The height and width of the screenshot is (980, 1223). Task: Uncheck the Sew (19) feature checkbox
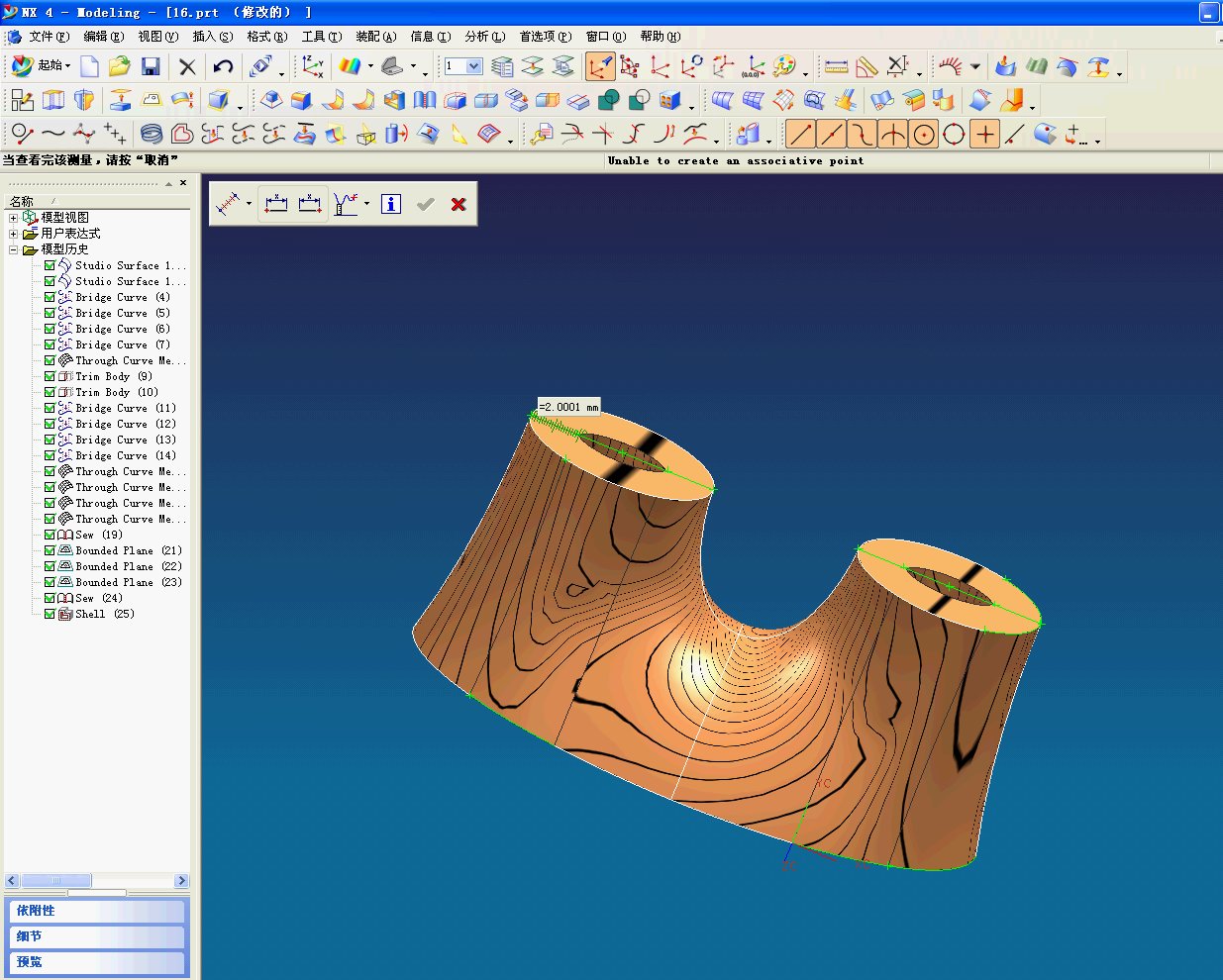point(50,535)
